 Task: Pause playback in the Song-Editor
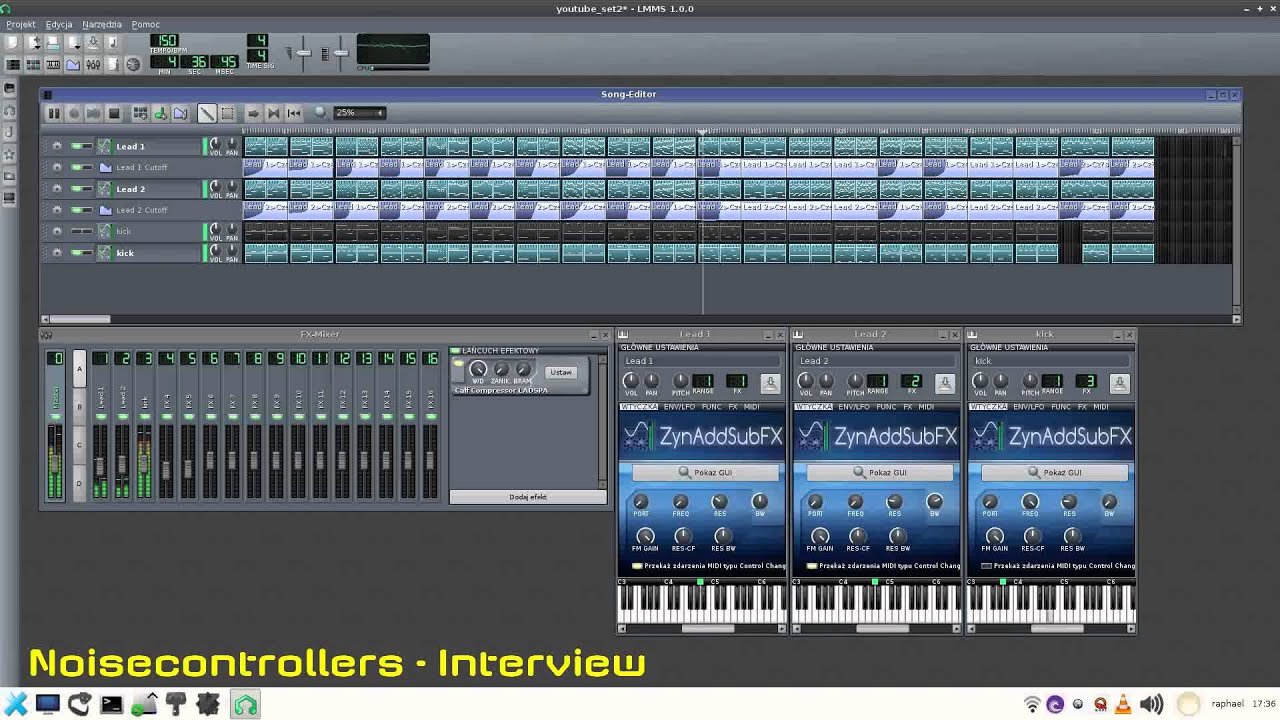pyautogui.click(x=54, y=114)
